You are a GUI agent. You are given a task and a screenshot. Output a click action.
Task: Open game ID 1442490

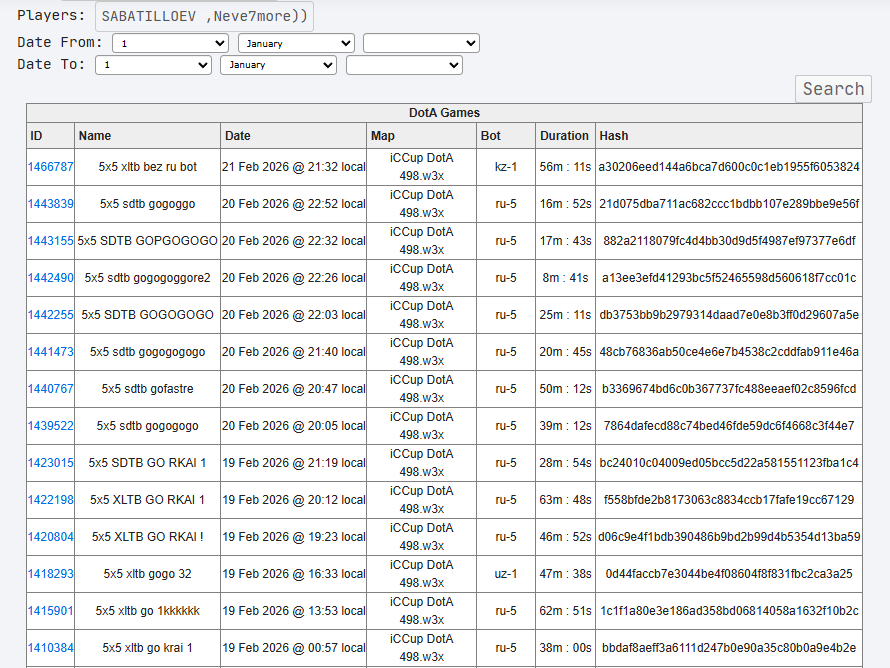pos(51,278)
